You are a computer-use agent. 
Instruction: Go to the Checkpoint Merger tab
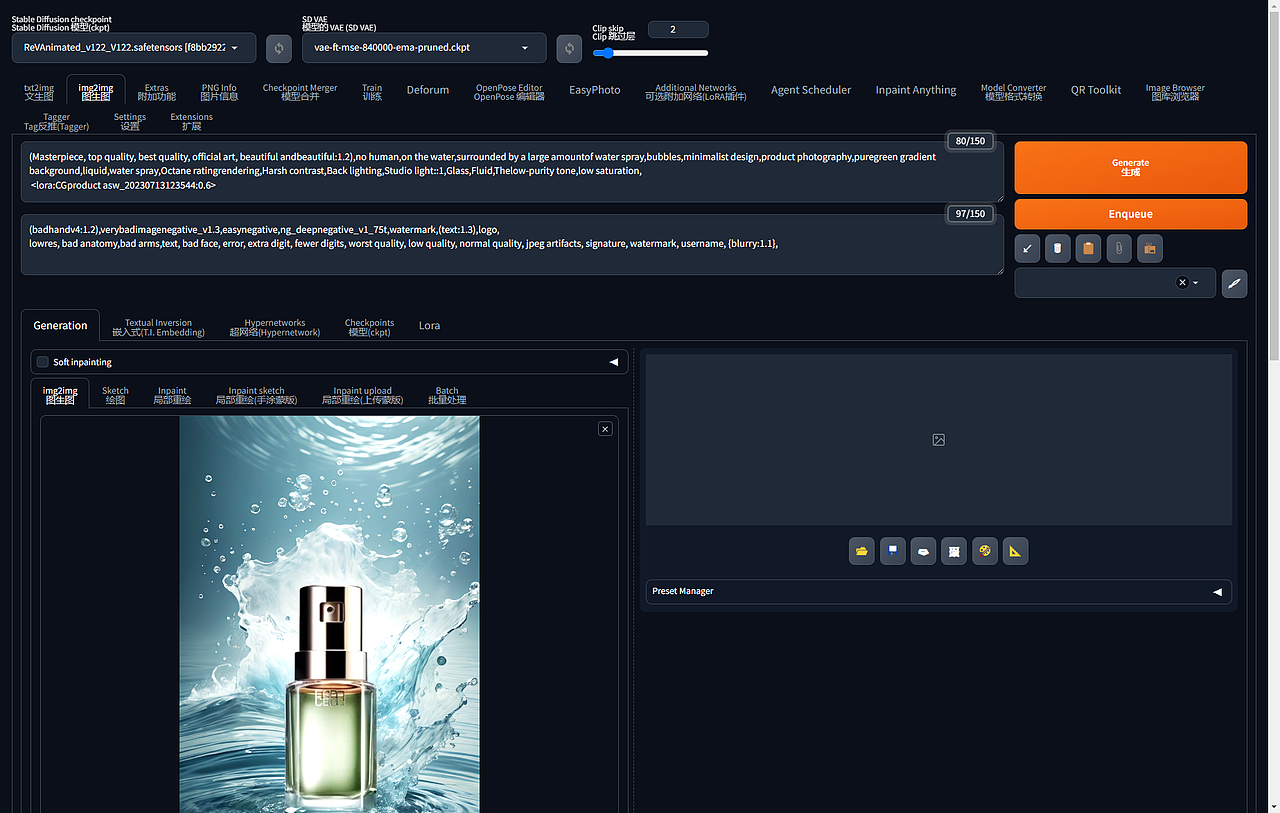tap(300, 92)
